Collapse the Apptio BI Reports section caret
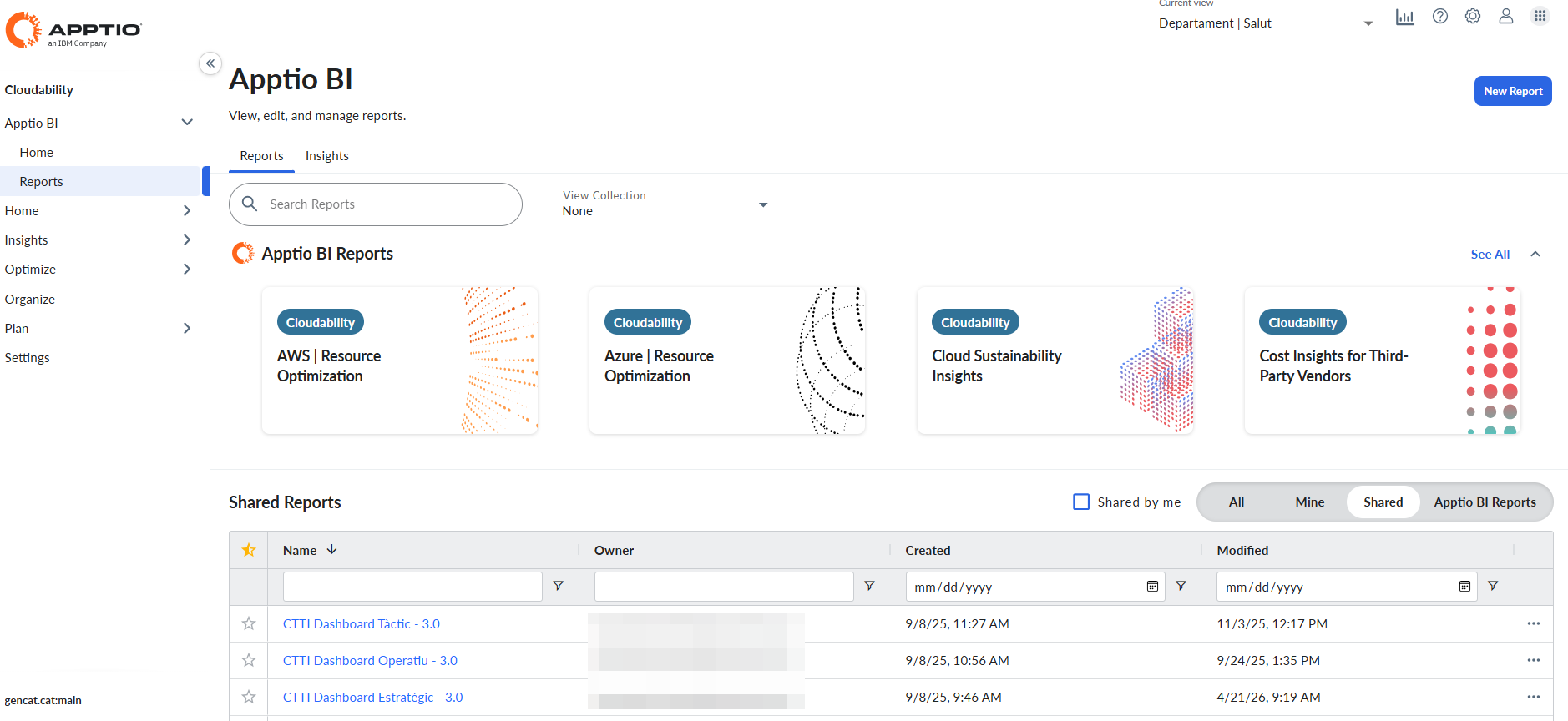 click(x=1535, y=254)
